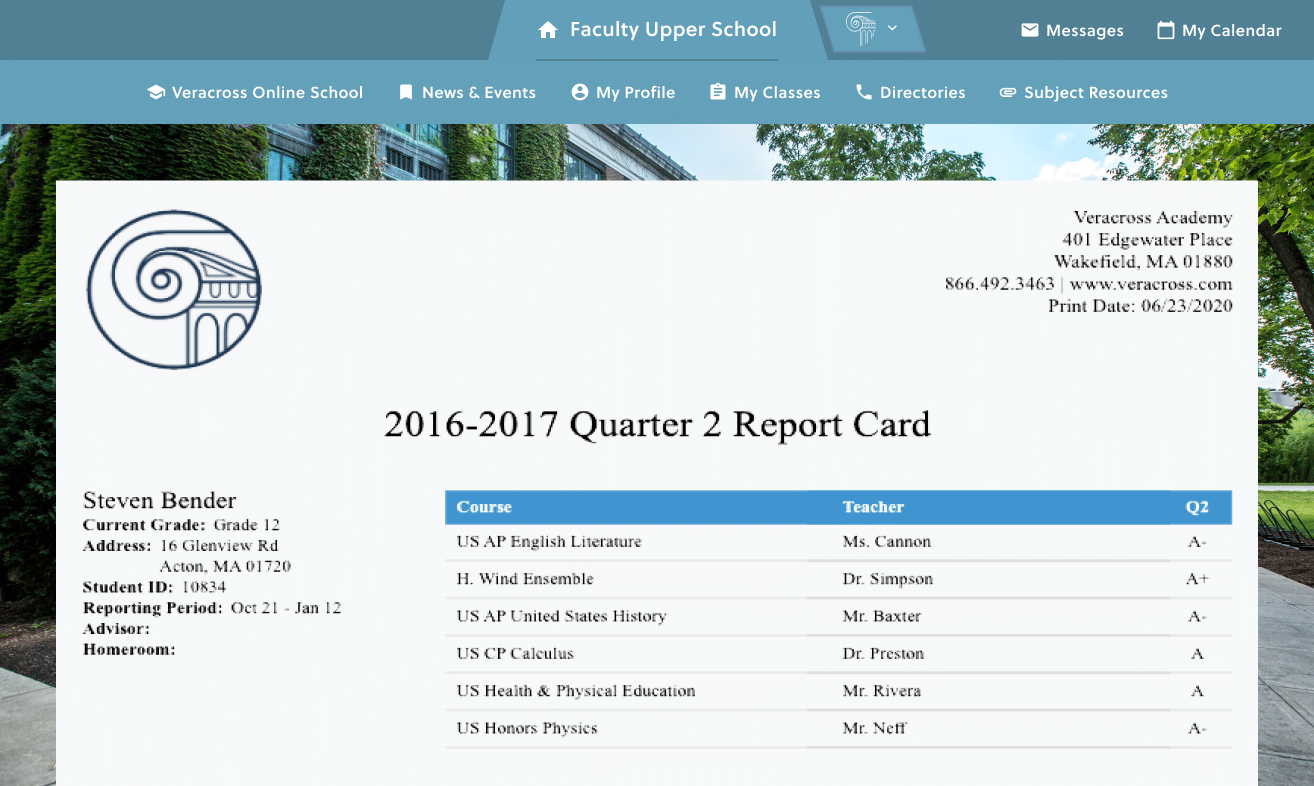Click the graduation cap icon

155,92
